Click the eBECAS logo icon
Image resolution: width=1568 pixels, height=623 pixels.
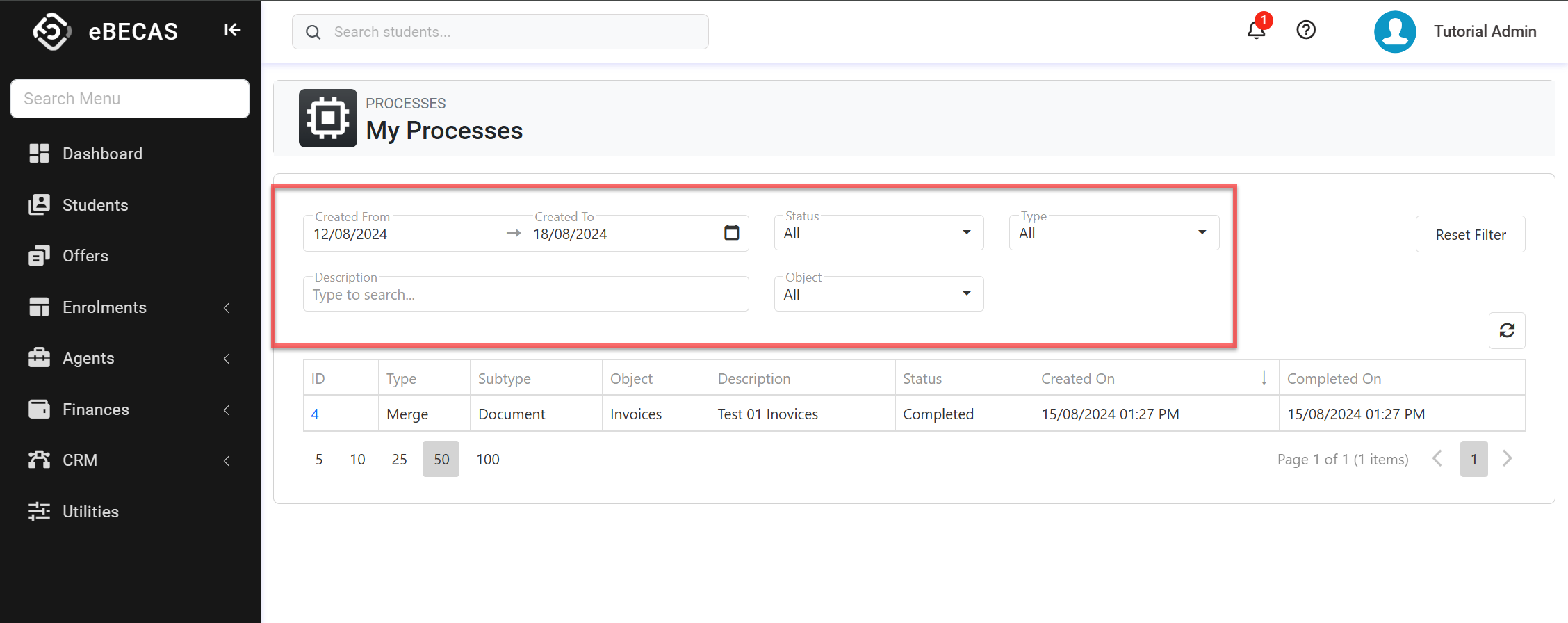pyautogui.click(x=52, y=31)
